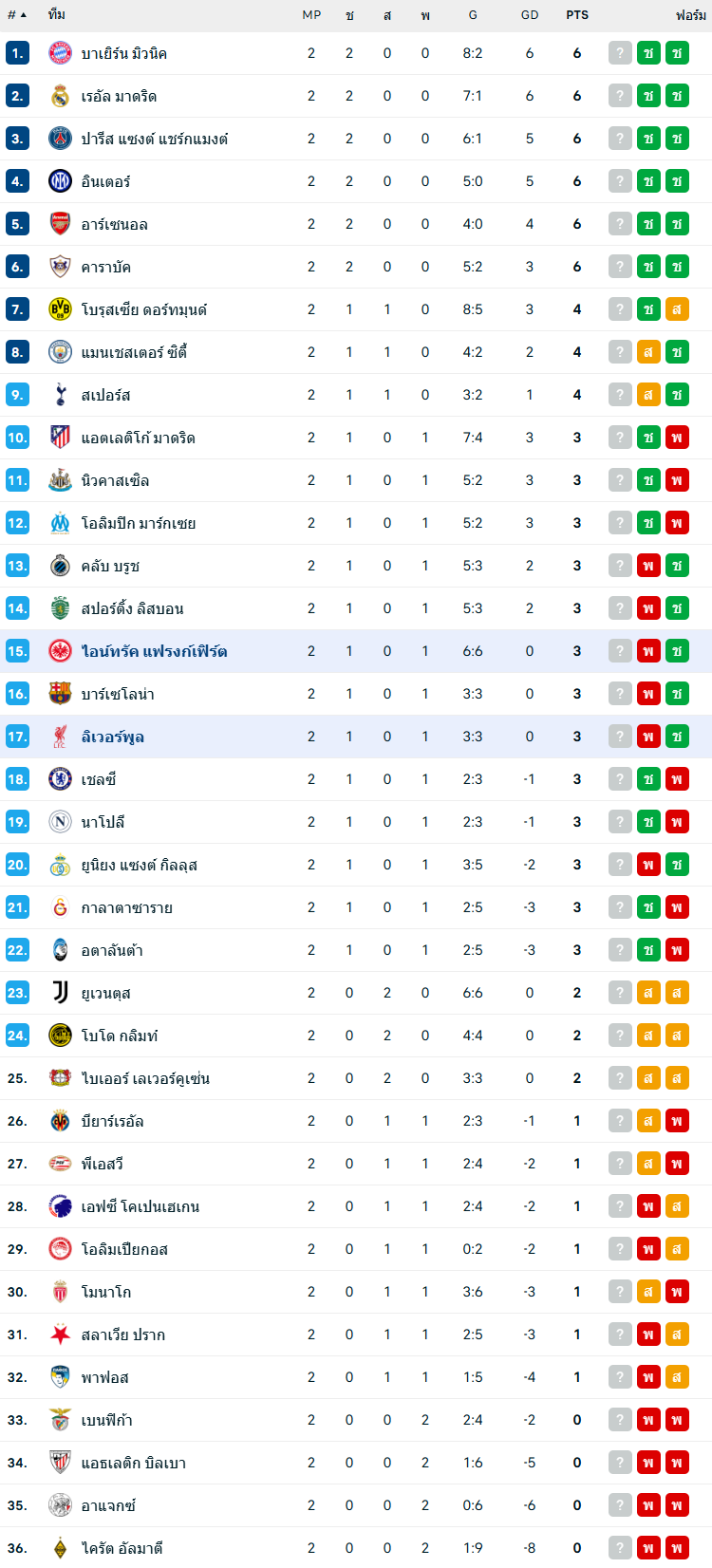This screenshot has width=712, height=1568.
Task: Click the Real Madrid club crest
Action: 60,96
